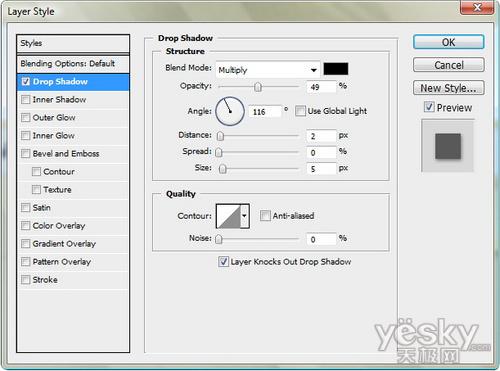Click the Opacity slider handle
Viewport: 500px width, 371px height.
click(x=258, y=87)
